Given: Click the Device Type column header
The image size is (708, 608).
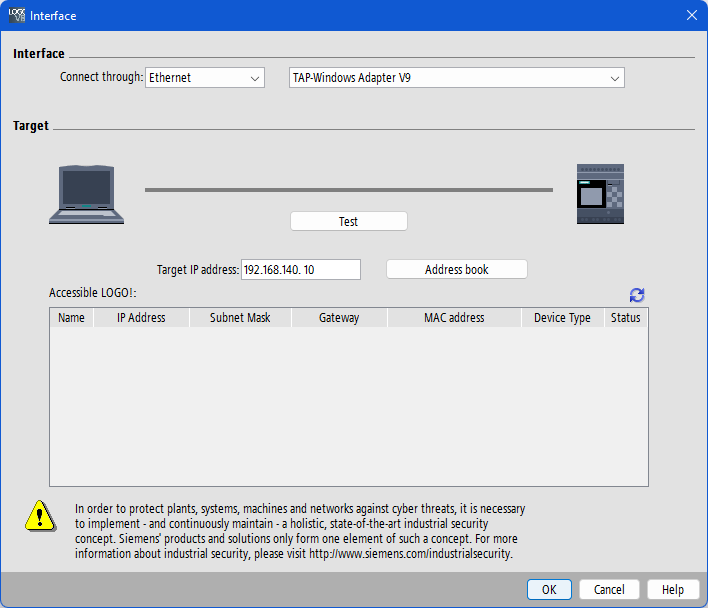Looking at the screenshot, I should [x=563, y=318].
